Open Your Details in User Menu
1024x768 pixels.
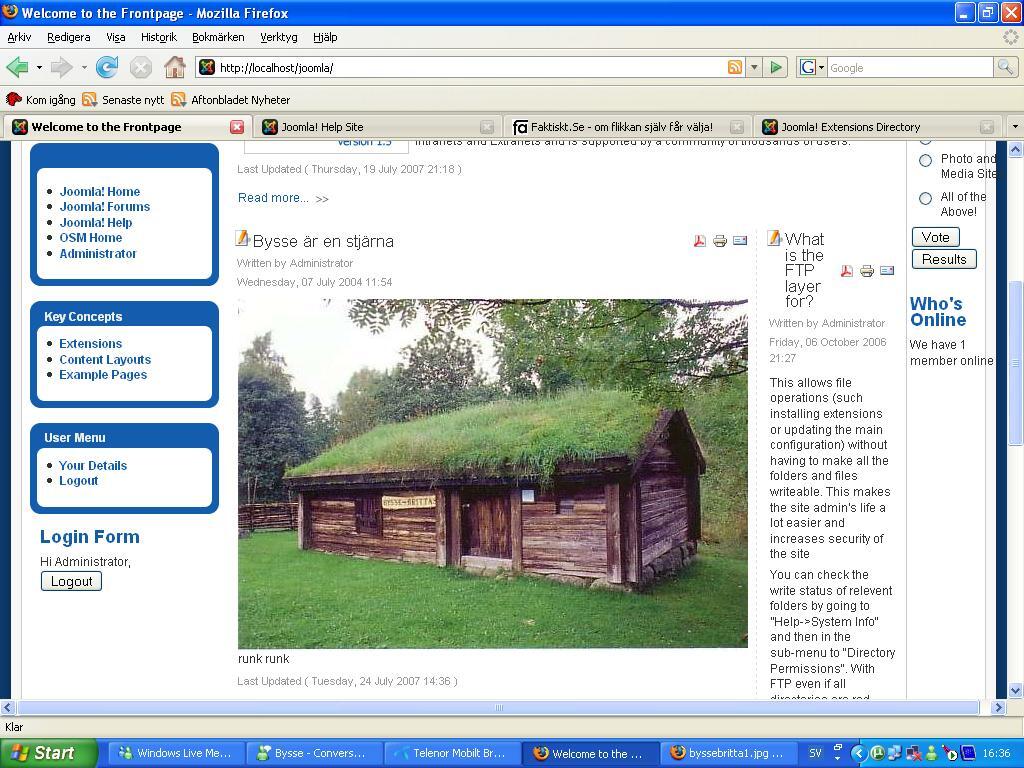[x=93, y=466]
